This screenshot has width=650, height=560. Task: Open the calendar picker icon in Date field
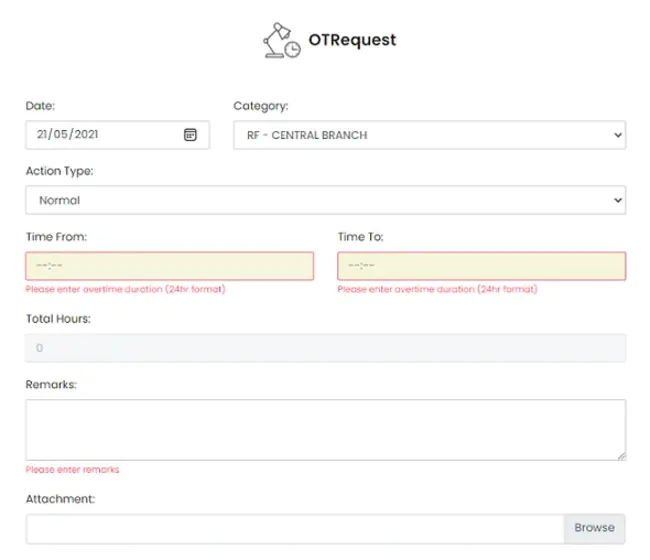pos(190,135)
